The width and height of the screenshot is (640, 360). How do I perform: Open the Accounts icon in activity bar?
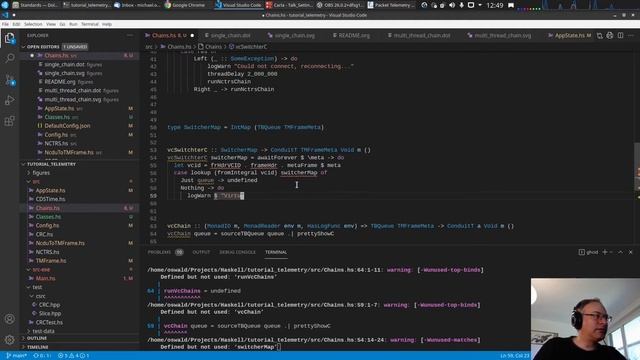point(9,319)
